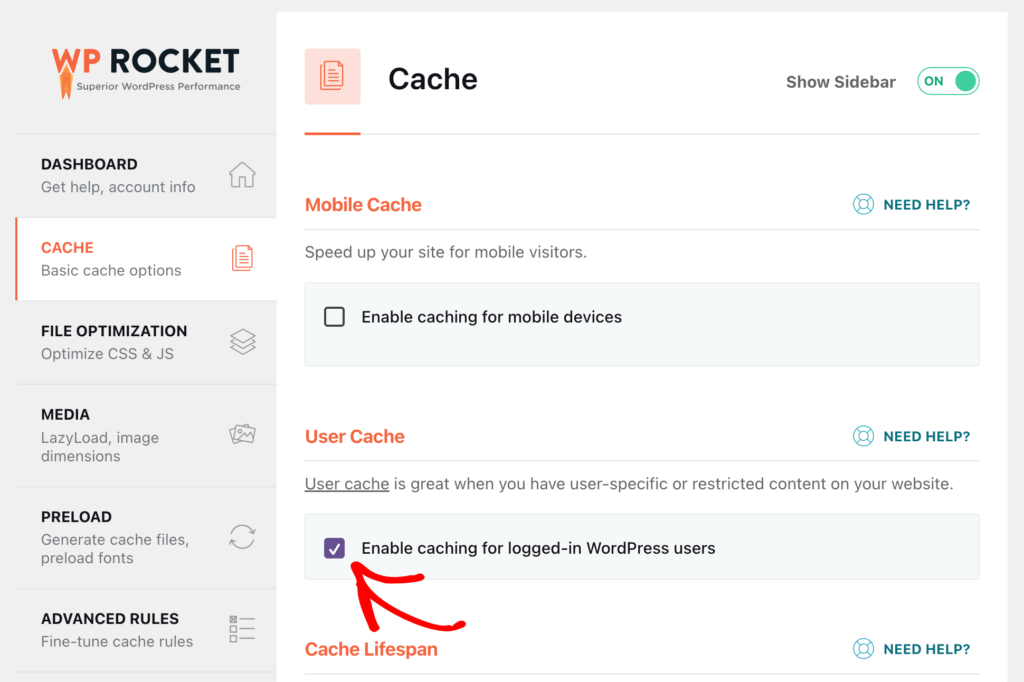Image resolution: width=1024 pixels, height=682 pixels.
Task: Click the Advanced Rules checklist icon
Action: point(242,628)
